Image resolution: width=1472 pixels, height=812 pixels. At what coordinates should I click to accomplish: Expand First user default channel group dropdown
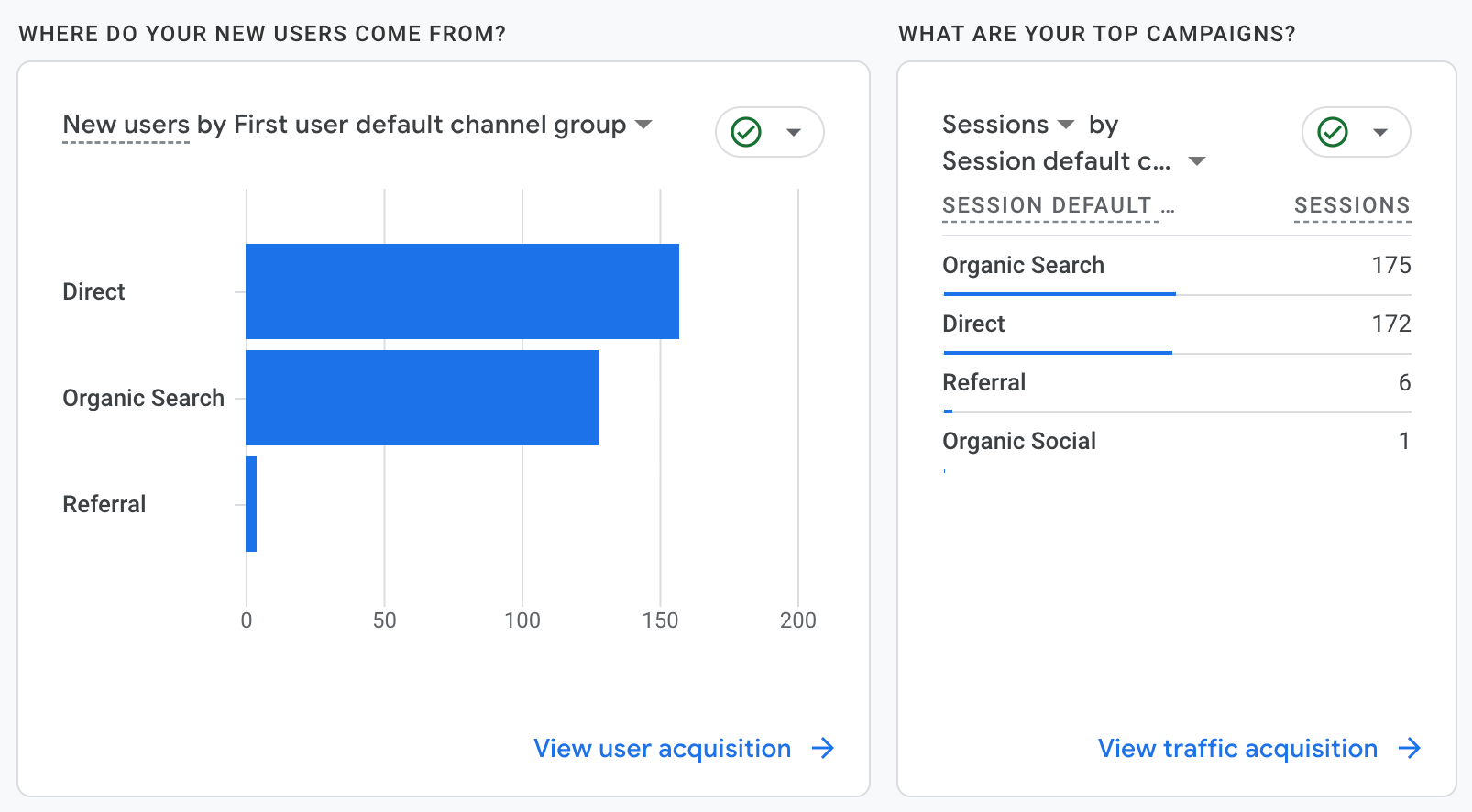tap(643, 125)
